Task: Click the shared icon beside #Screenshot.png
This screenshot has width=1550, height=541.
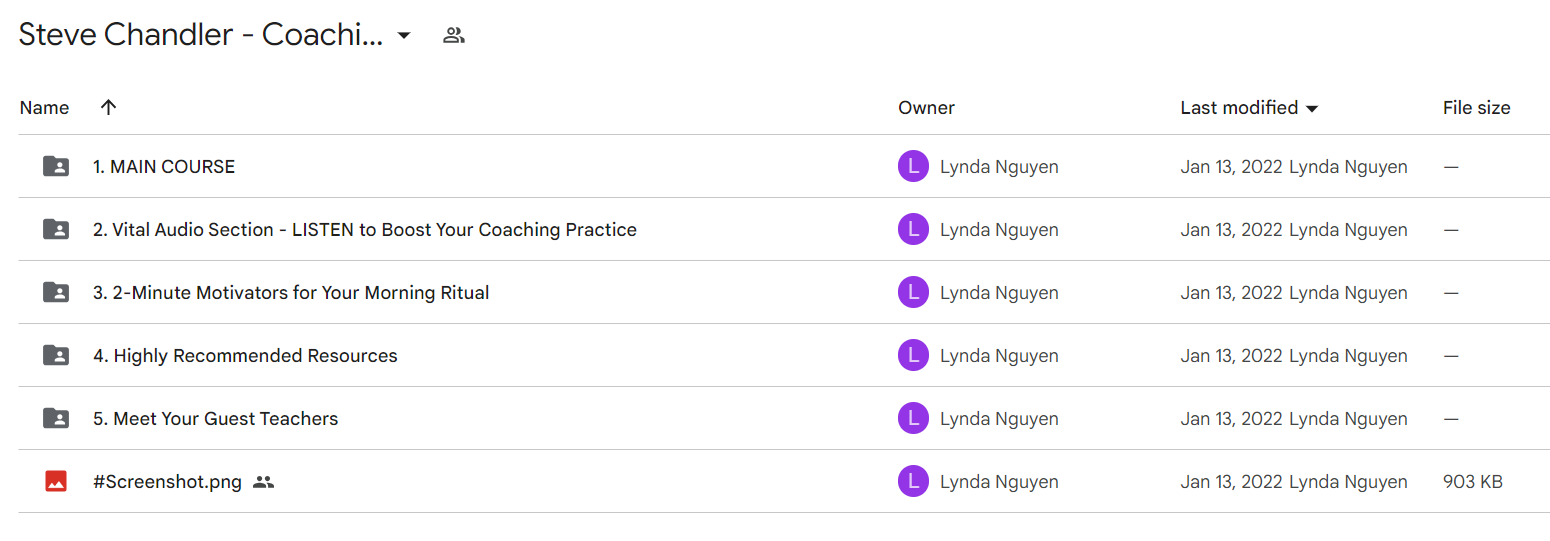Action: click(263, 482)
